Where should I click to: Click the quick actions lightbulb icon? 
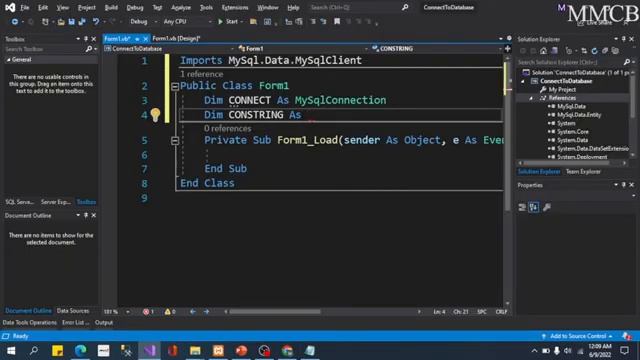point(156,115)
